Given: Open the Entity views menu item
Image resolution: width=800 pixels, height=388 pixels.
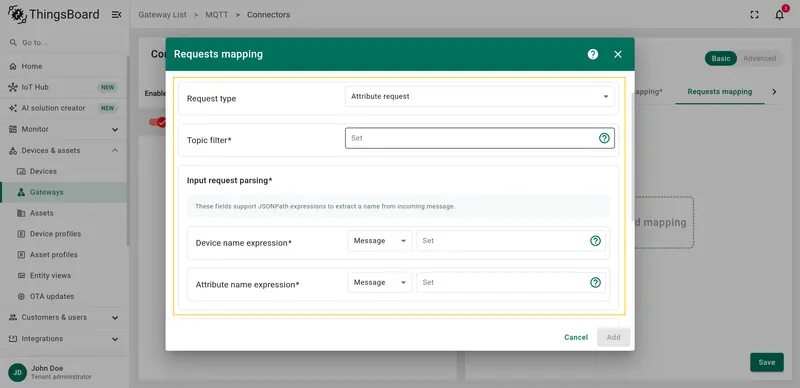Looking at the screenshot, I should [63, 276].
